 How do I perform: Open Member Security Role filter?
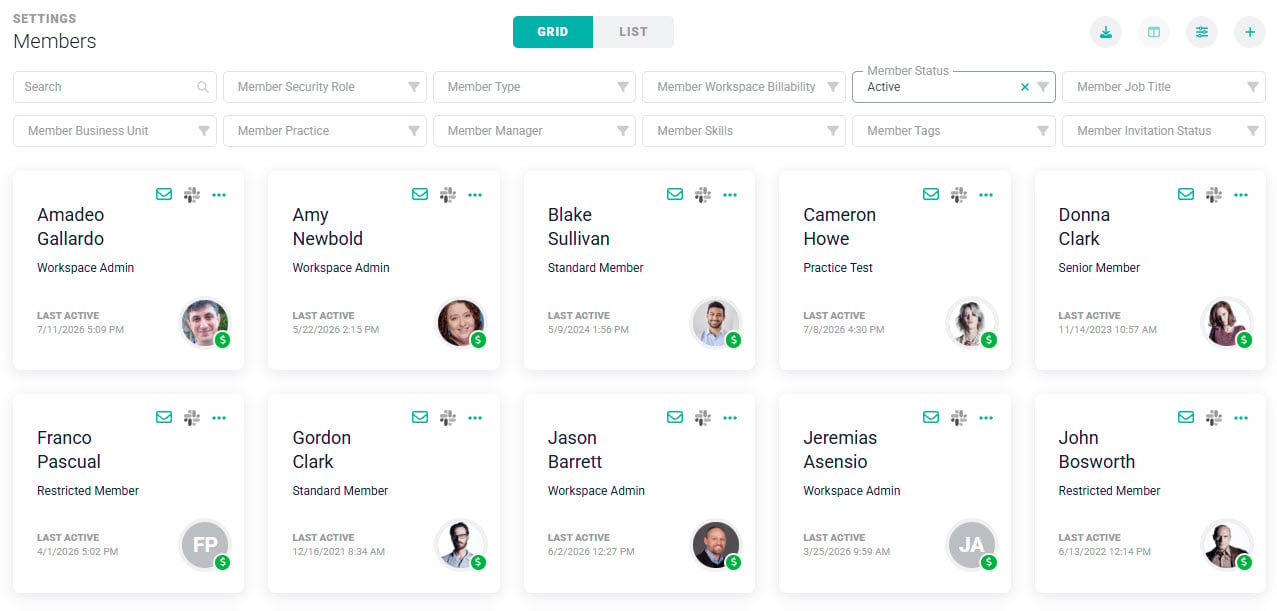click(325, 87)
